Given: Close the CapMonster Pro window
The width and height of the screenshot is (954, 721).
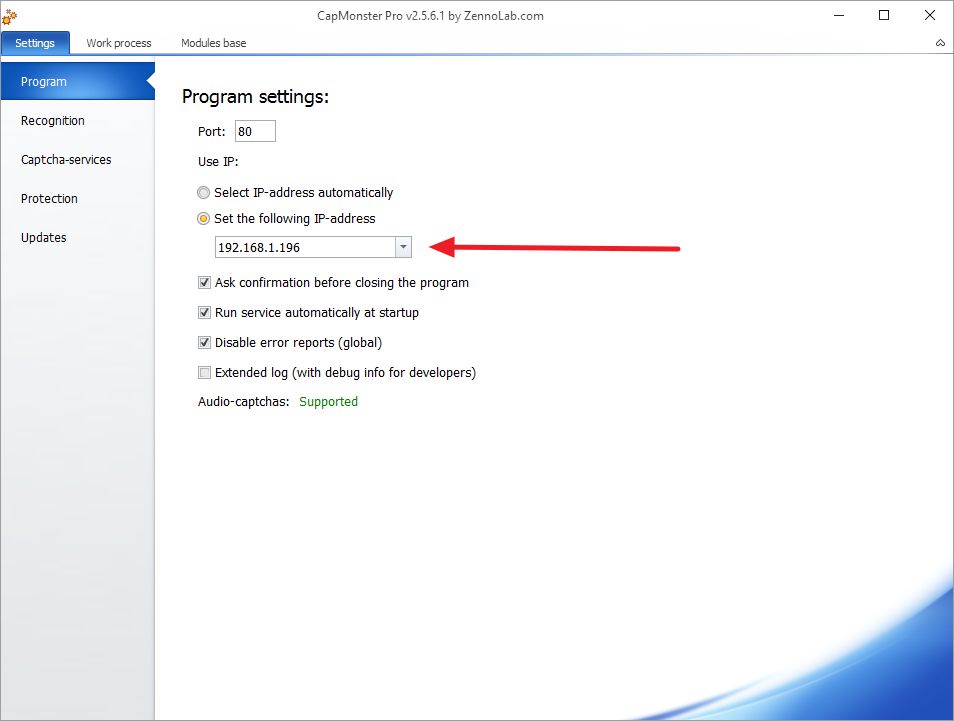Looking at the screenshot, I should point(930,15).
